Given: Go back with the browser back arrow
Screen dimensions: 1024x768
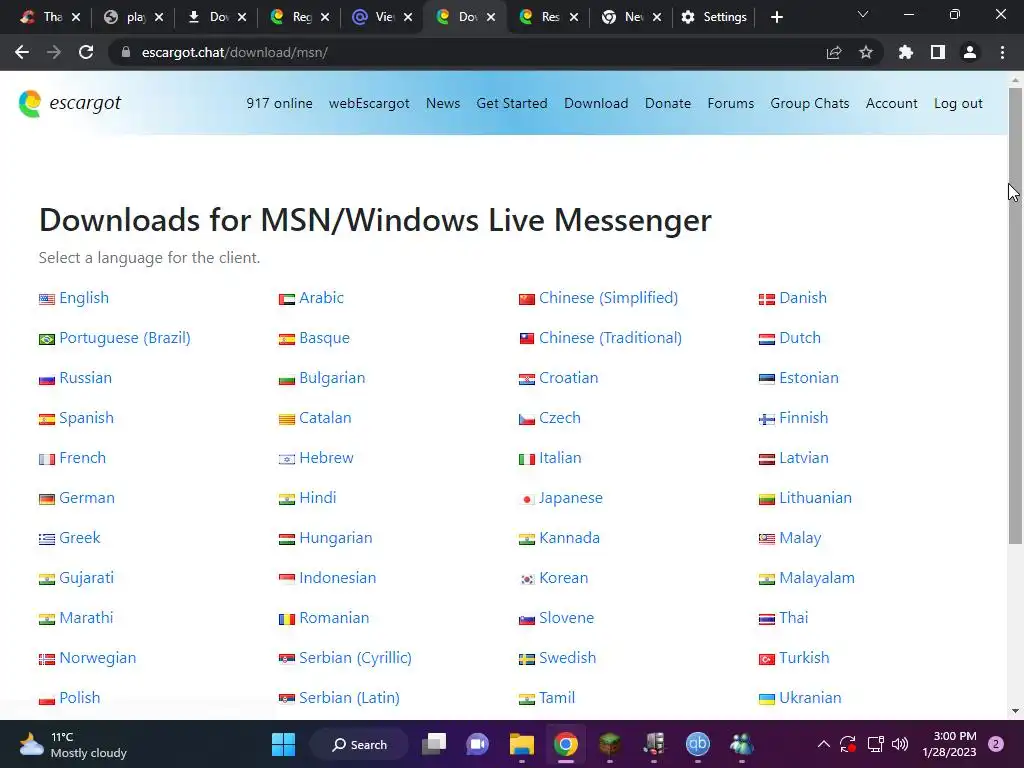Looking at the screenshot, I should point(22,52).
